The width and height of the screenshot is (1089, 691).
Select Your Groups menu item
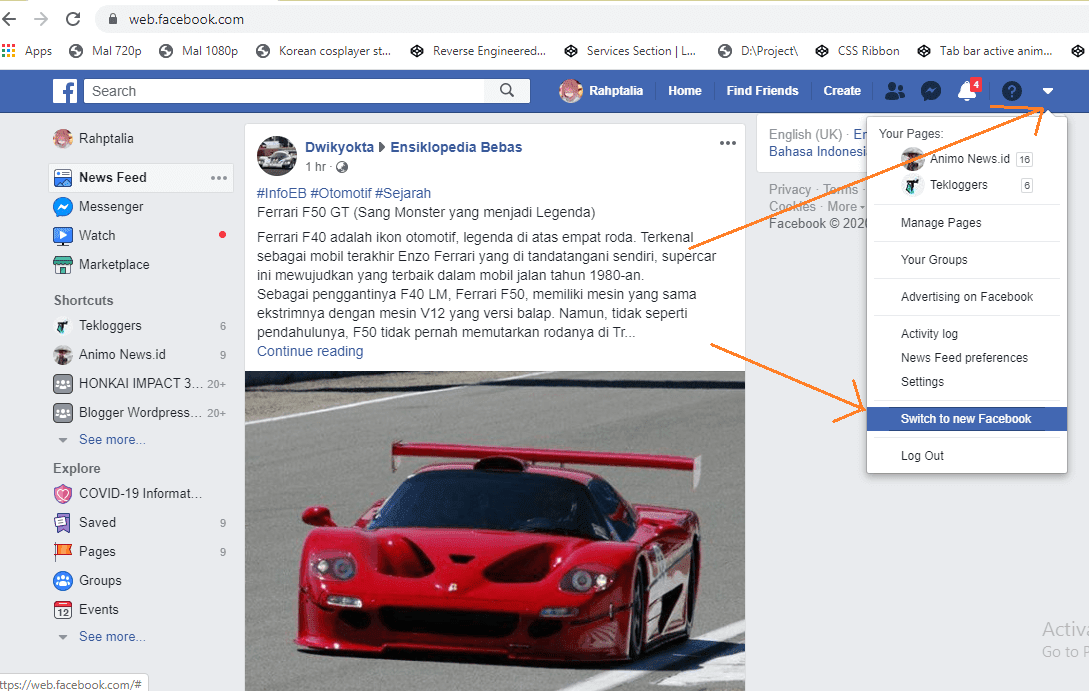pyautogui.click(x=934, y=260)
